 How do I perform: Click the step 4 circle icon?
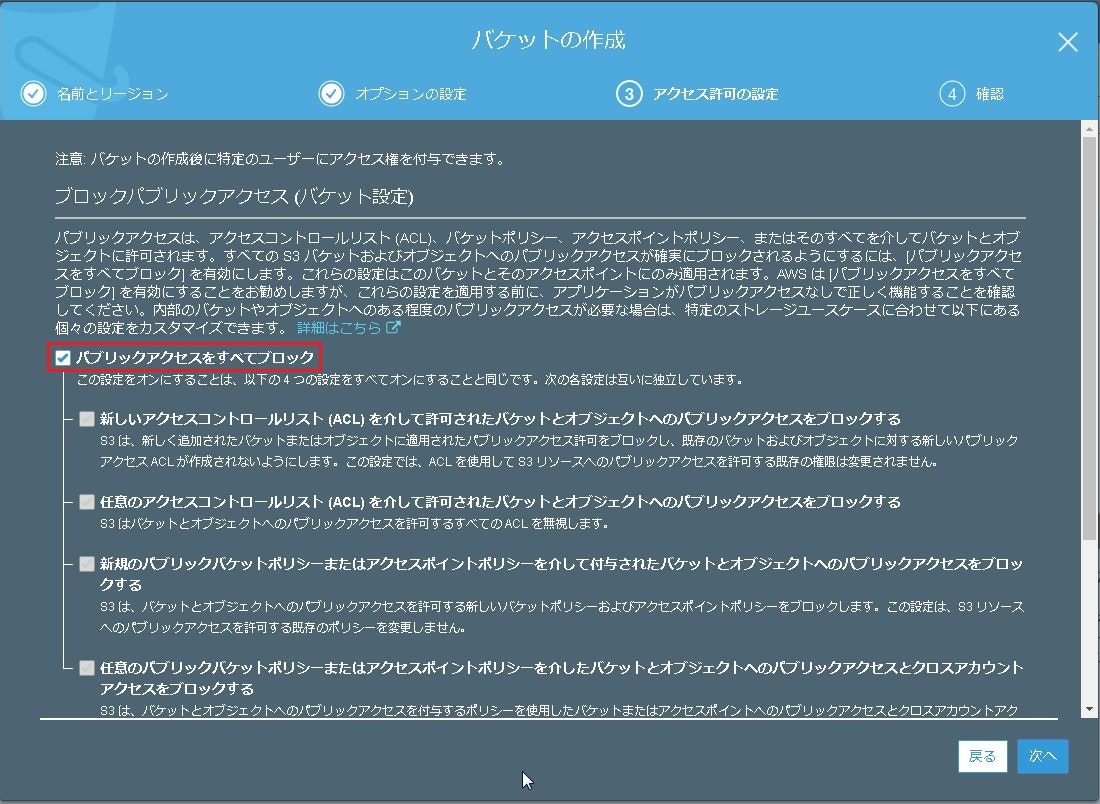coord(952,93)
